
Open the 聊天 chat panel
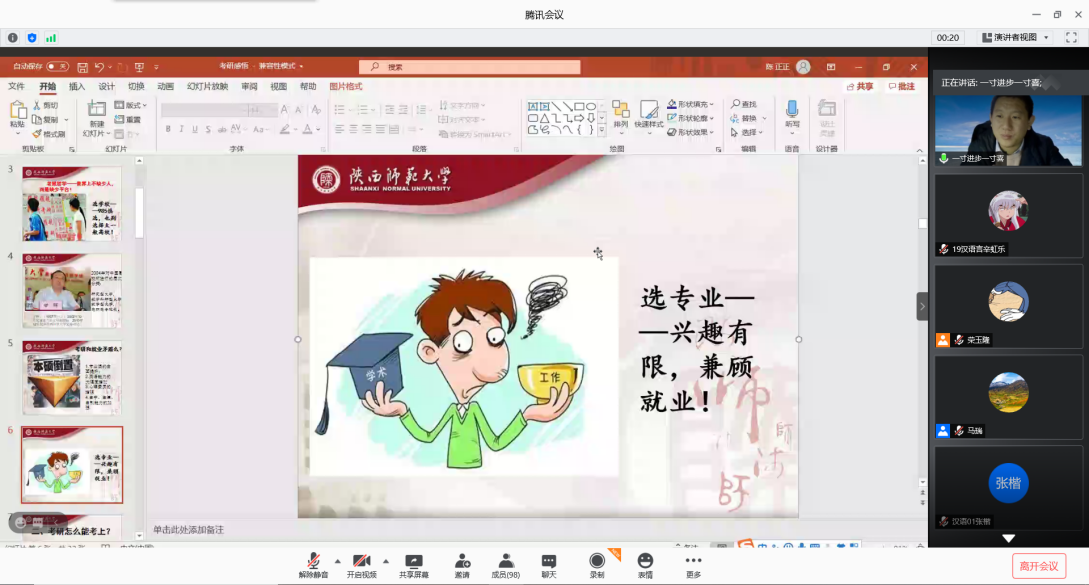point(549,563)
